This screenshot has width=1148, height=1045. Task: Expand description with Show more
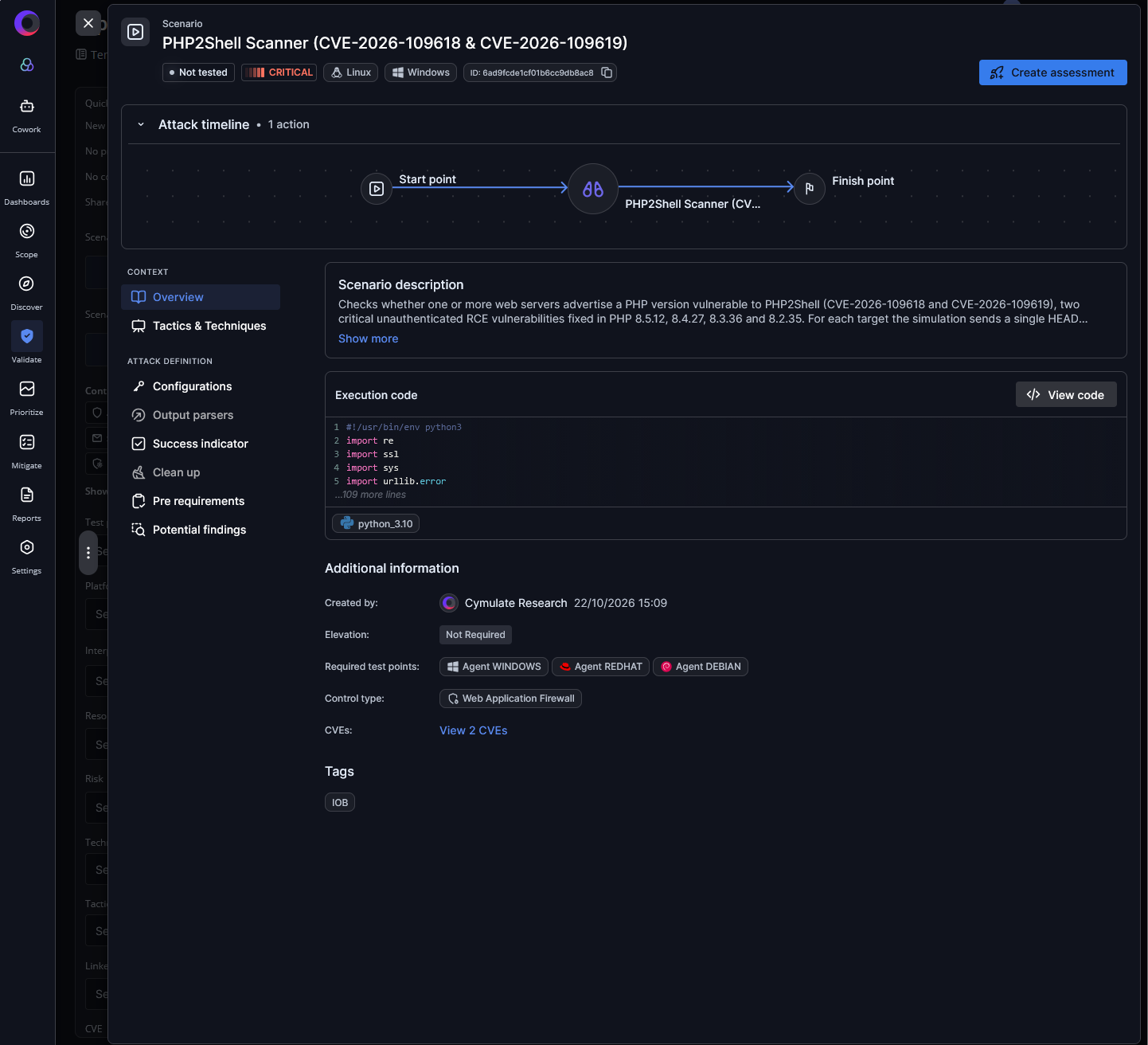(368, 339)
